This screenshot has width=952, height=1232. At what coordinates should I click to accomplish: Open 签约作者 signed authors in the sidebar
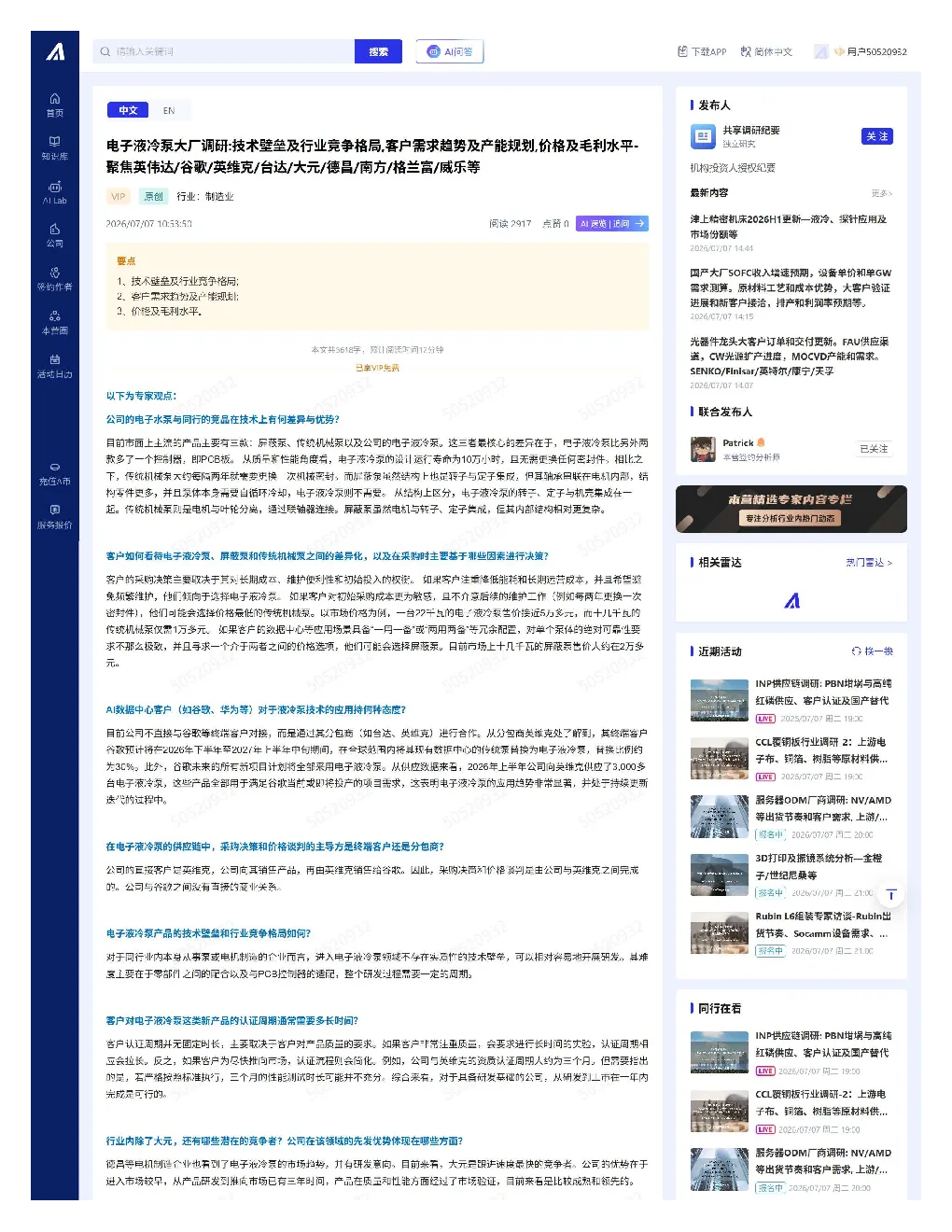[x=55, y=279]
